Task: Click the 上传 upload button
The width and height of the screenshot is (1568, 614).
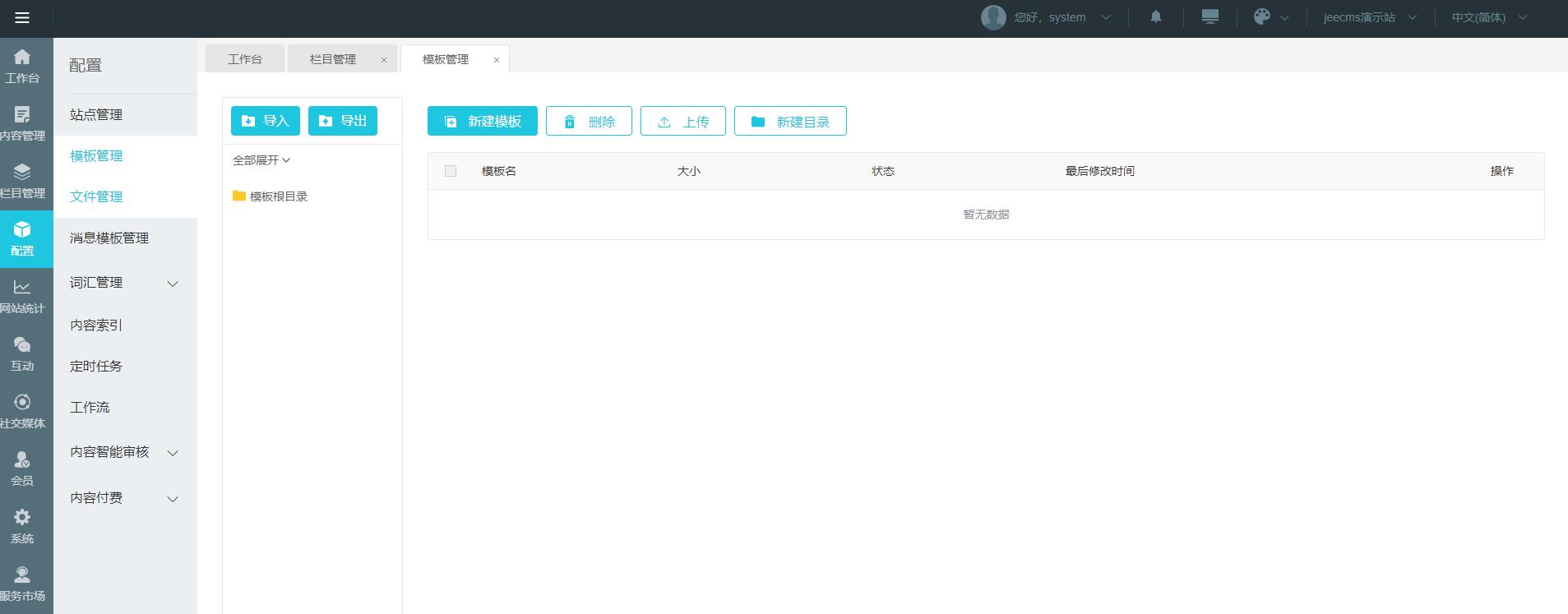Action: click(683, 121)
